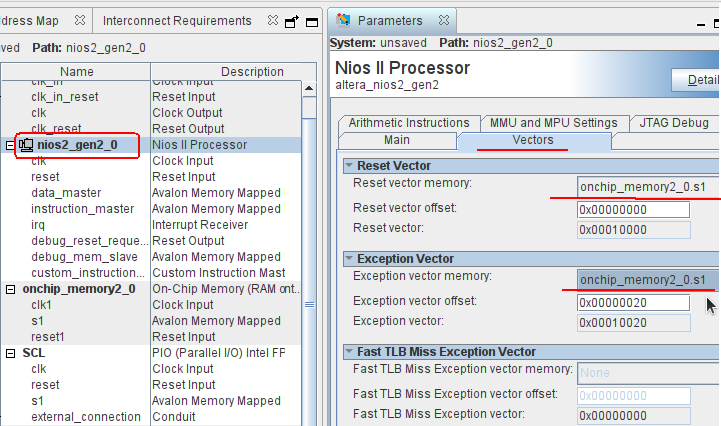Viewport: 721px width, 426px height.
Task: Switch to the Main tab
Action: (x=397, y=140)
